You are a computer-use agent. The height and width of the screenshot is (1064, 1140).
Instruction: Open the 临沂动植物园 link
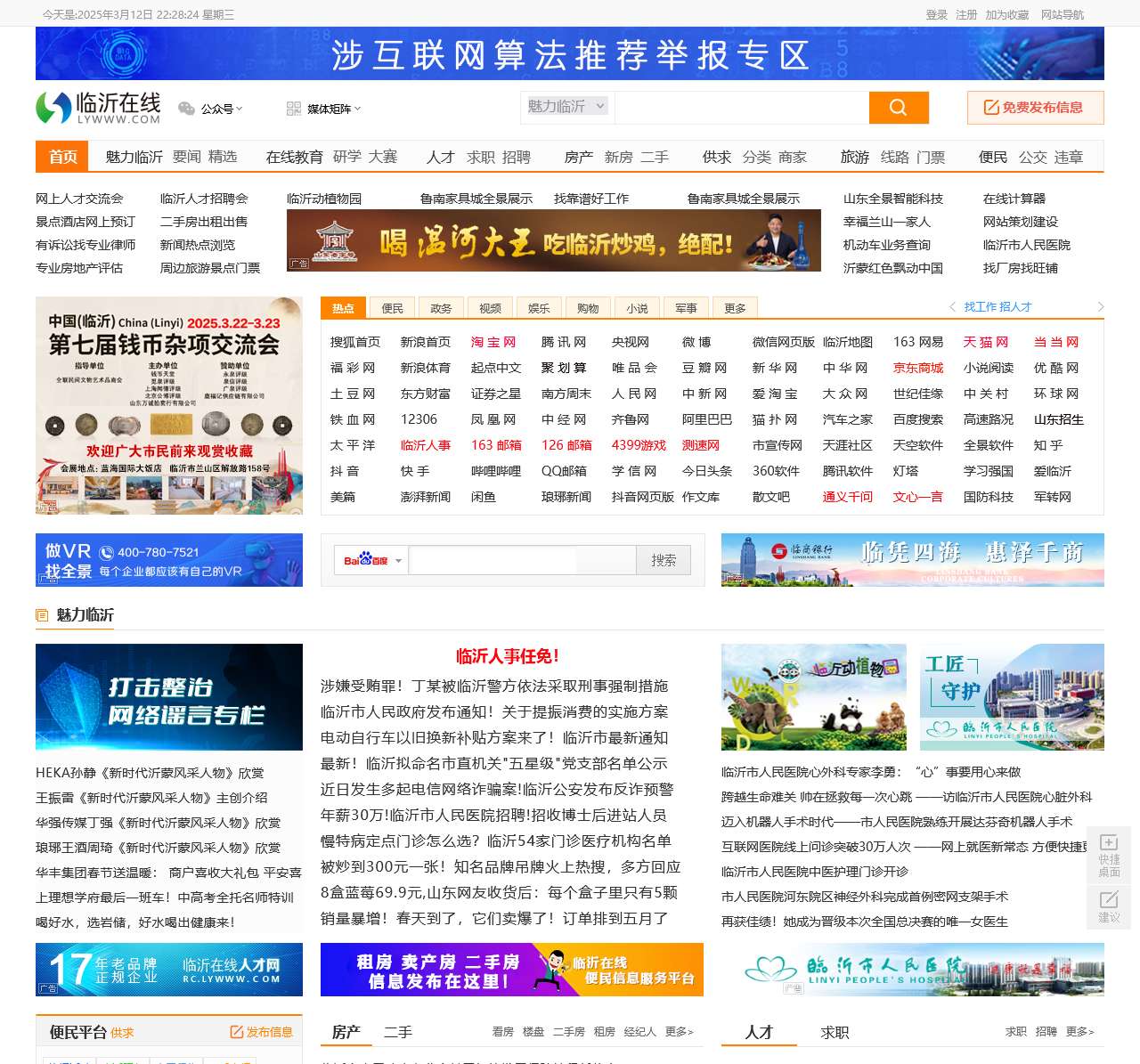pos(324,199)
